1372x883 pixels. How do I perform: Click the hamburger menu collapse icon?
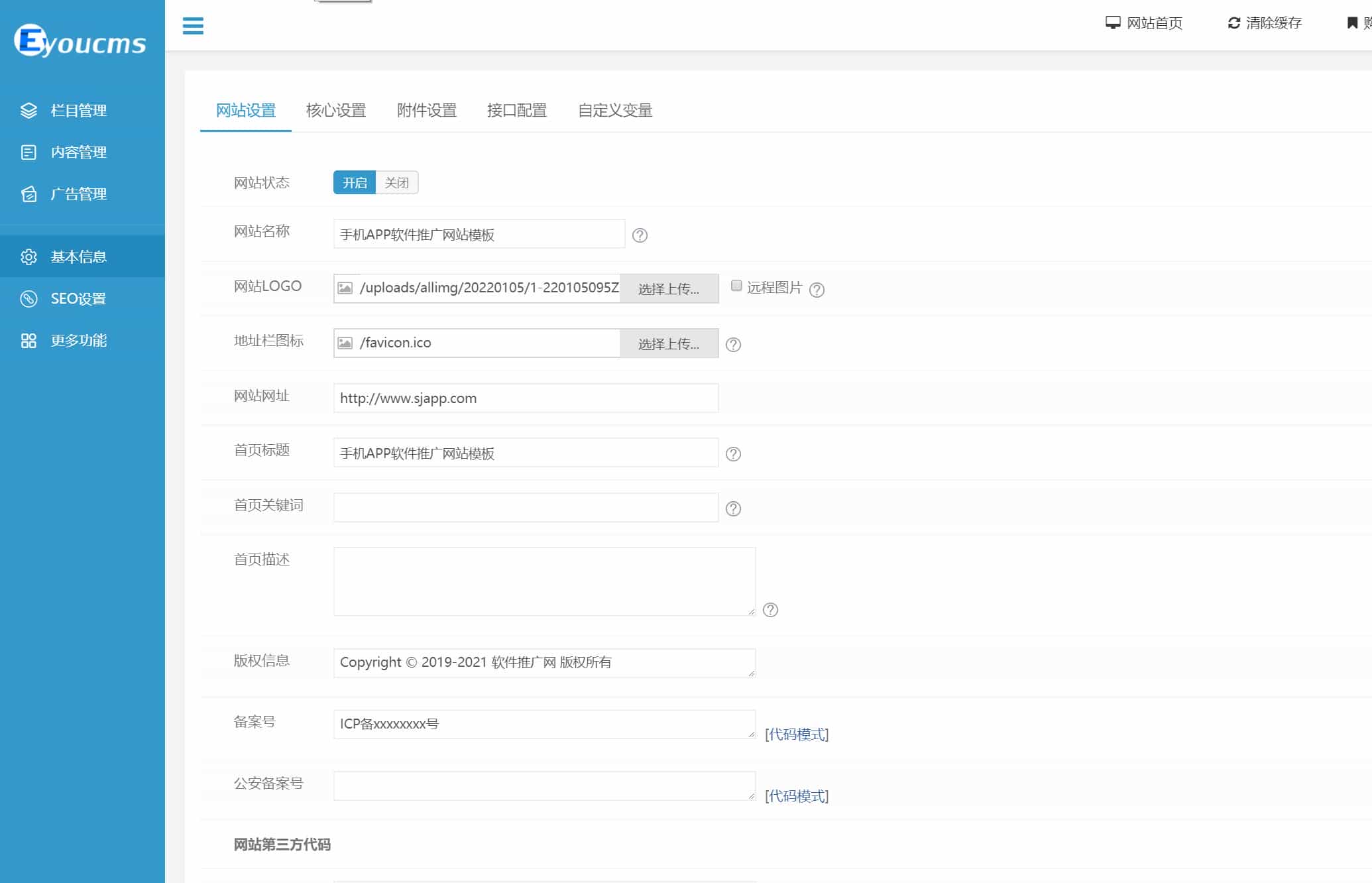[193, 26]
